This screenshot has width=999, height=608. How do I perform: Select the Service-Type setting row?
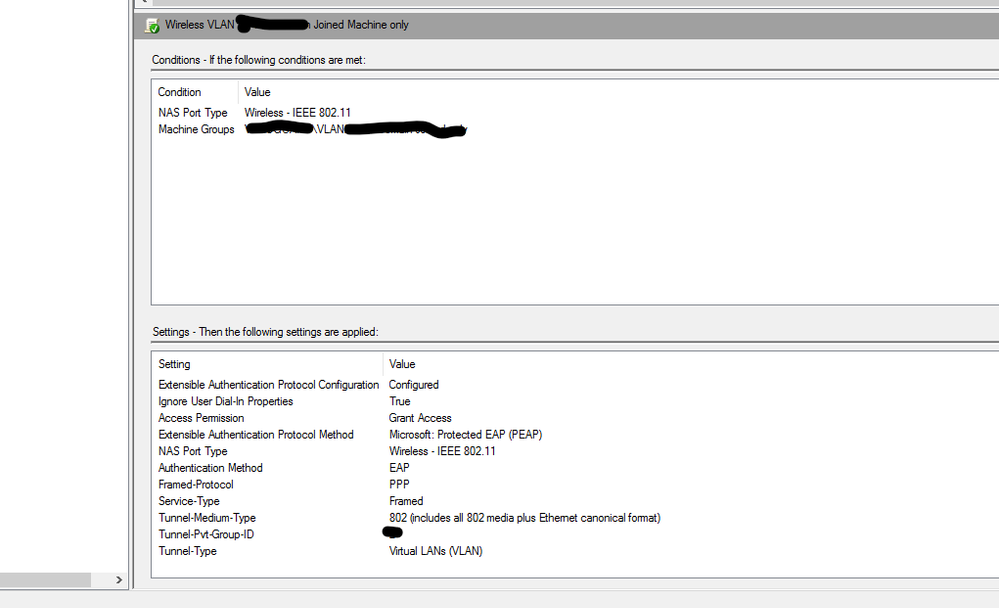(189, 501)
